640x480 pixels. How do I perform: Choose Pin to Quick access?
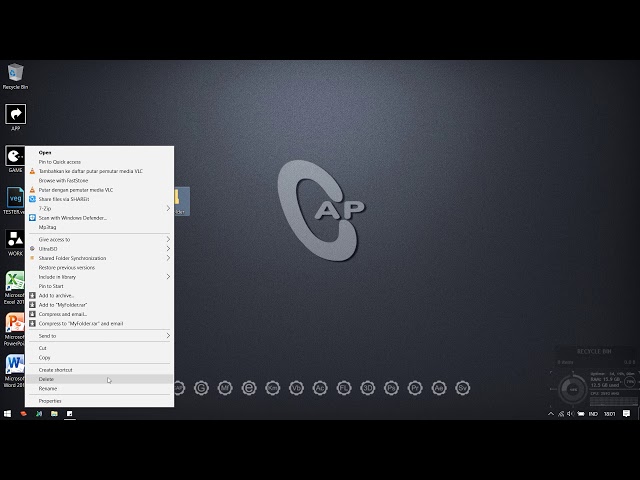(x=100, y=162)
